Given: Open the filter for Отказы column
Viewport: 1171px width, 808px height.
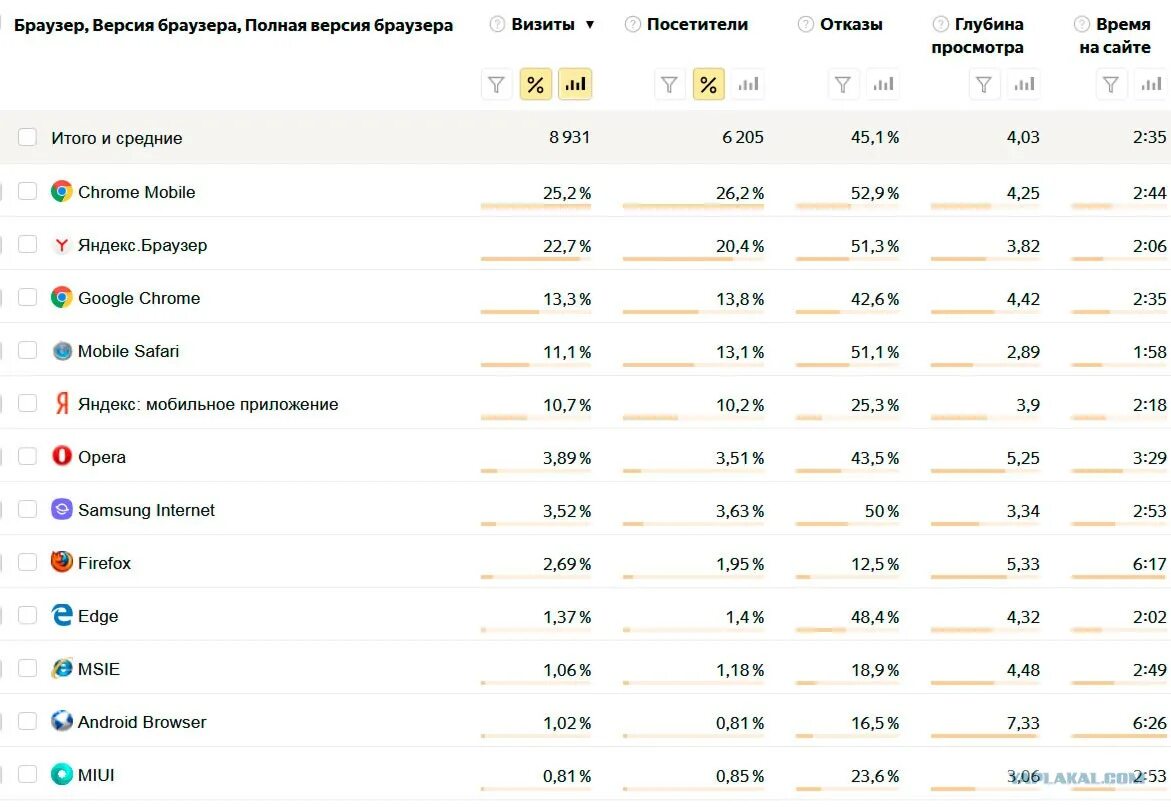Looking at the screenshot, I should pos(843,85).
